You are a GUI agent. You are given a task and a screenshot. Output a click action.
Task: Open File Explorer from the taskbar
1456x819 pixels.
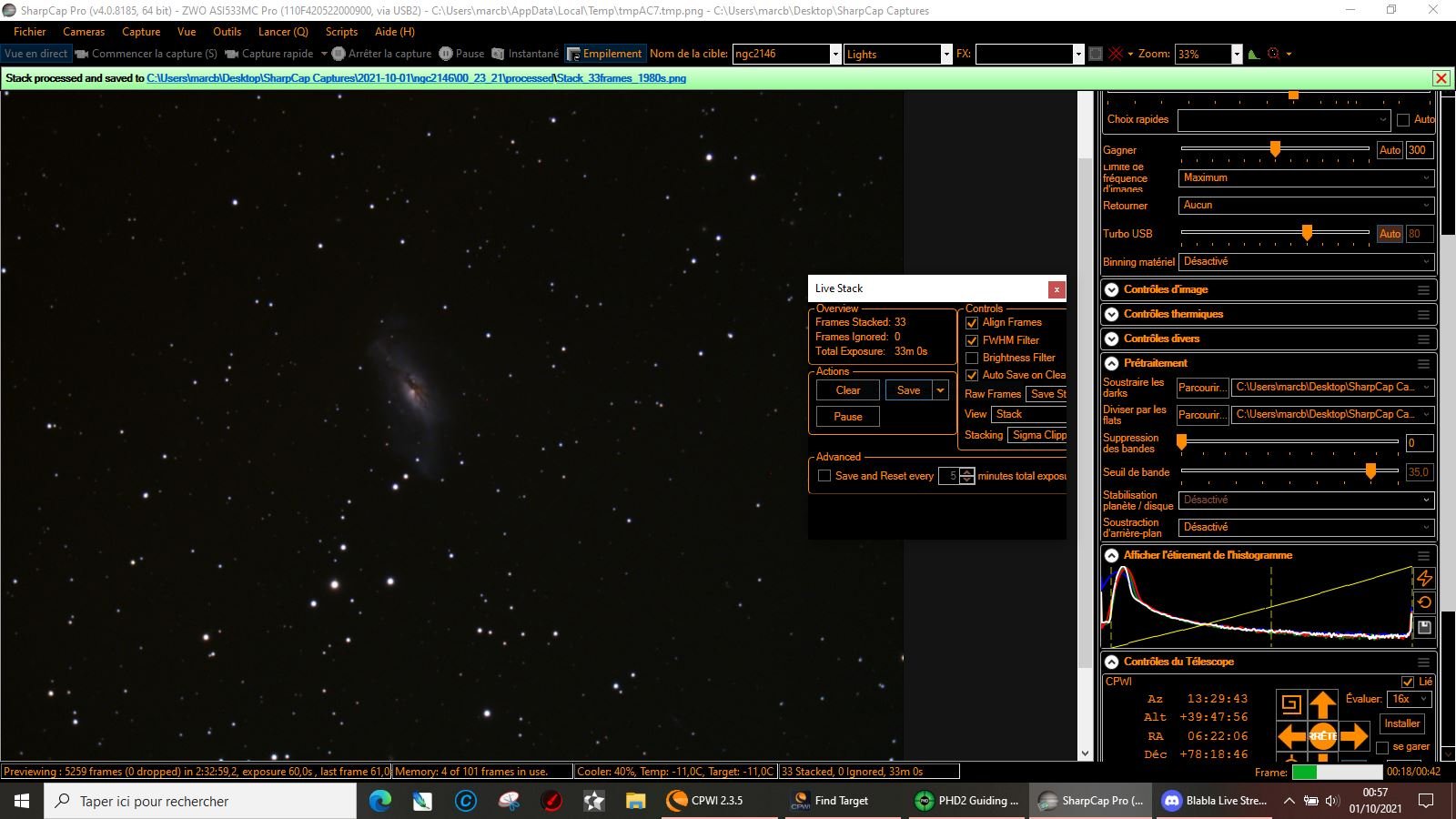coord(635,801)
